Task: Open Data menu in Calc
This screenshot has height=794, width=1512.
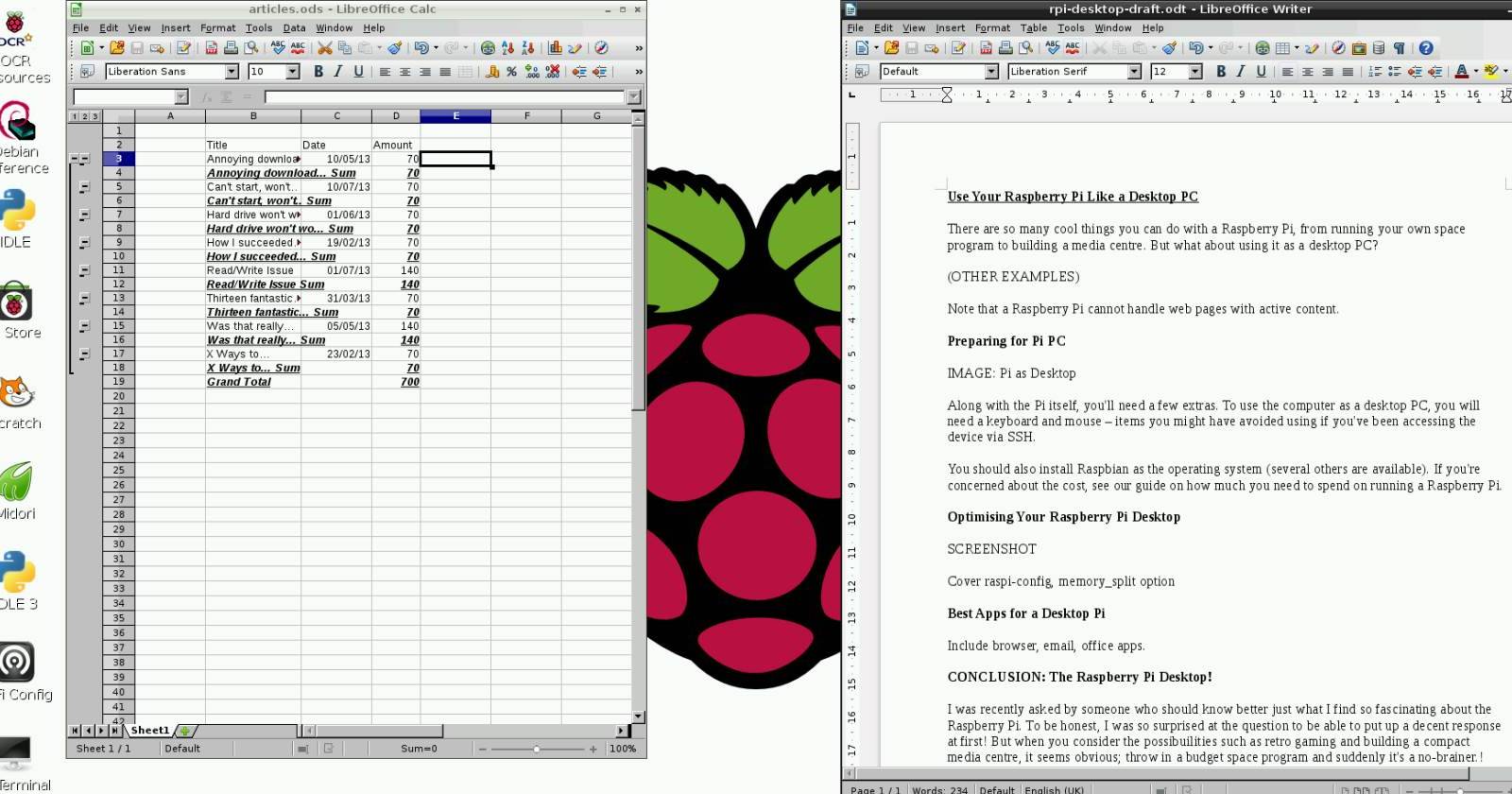Action: click(x=294, y=27)
